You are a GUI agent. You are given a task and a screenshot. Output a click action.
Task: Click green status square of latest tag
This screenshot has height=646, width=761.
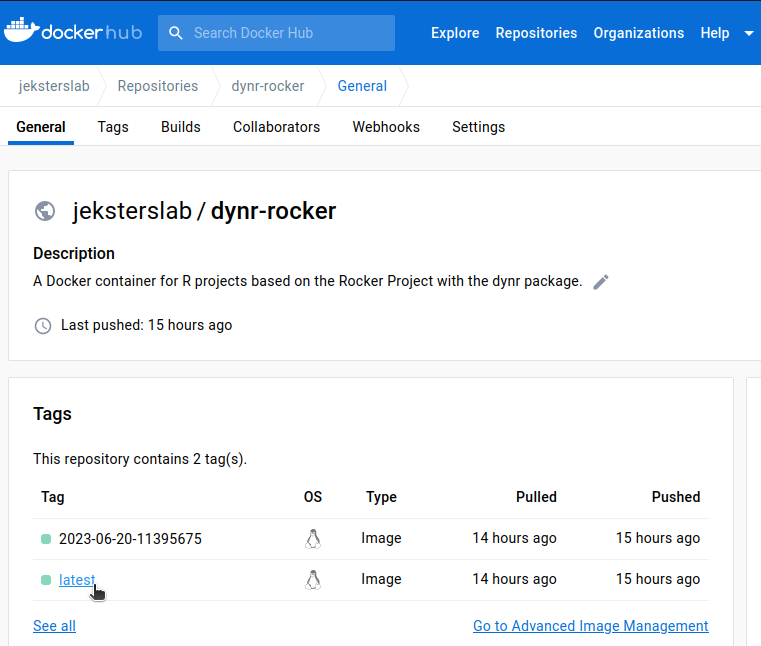46,580
